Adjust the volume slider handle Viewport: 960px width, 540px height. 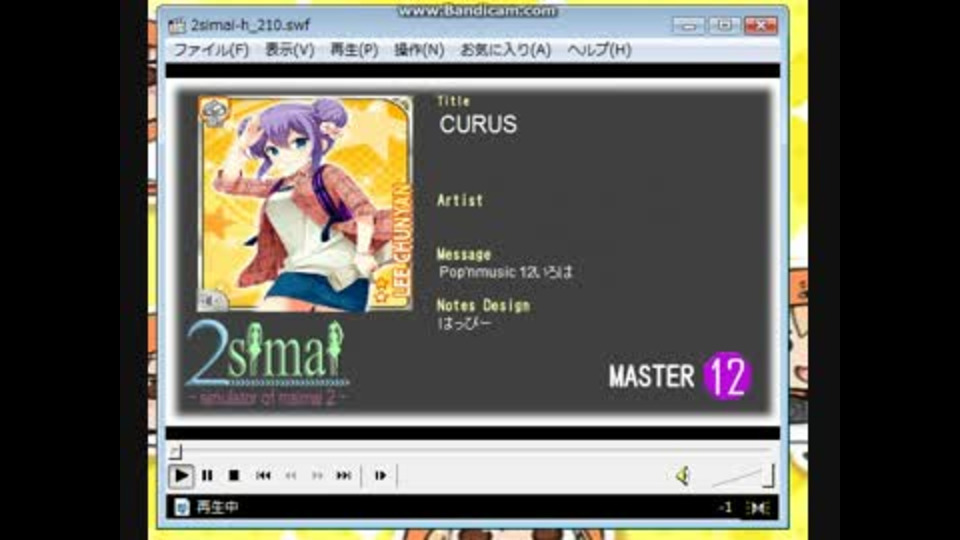click(768, 476)
